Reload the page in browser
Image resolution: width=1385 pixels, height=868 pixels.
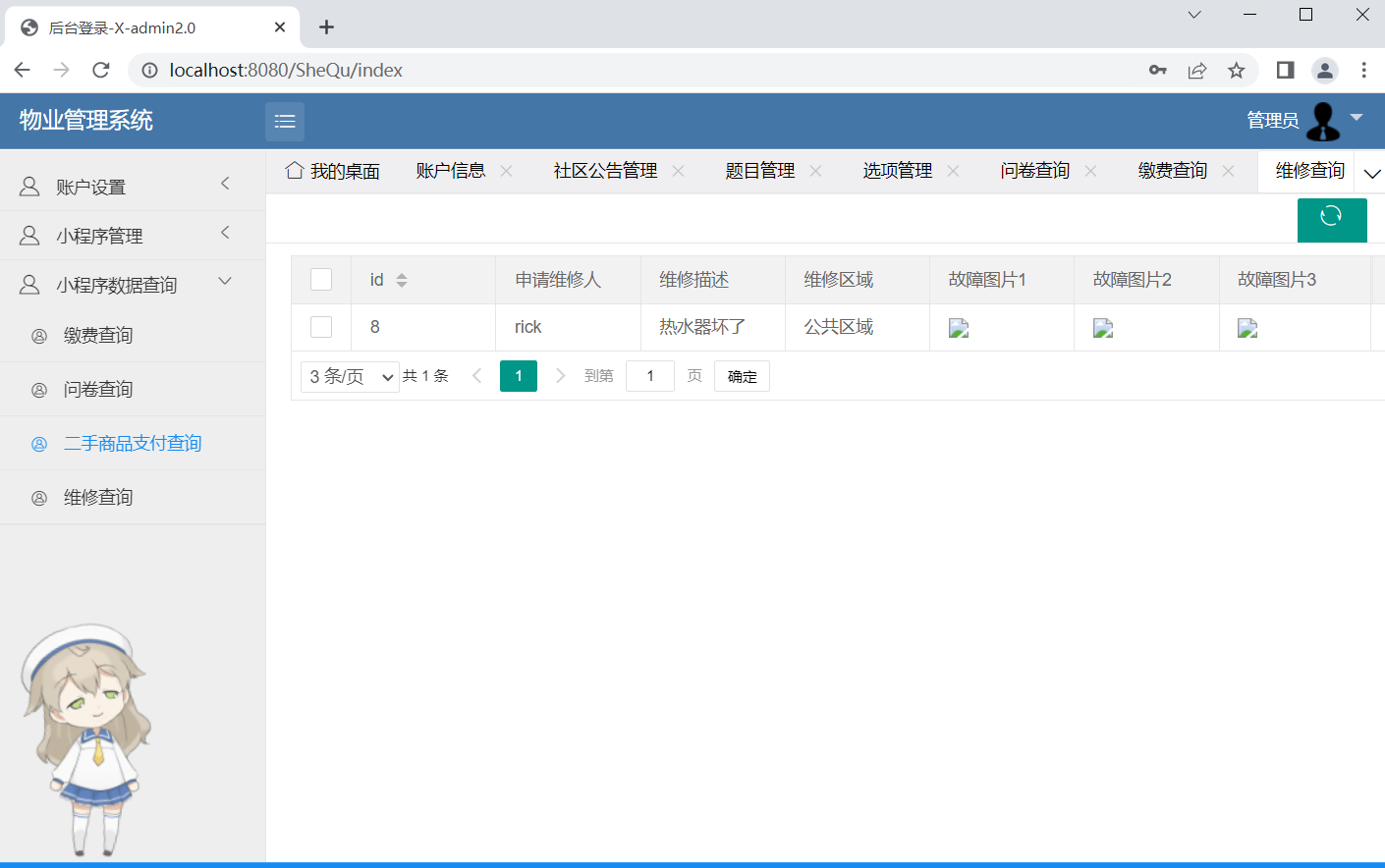pyautogui.click(x=100, y=70)
